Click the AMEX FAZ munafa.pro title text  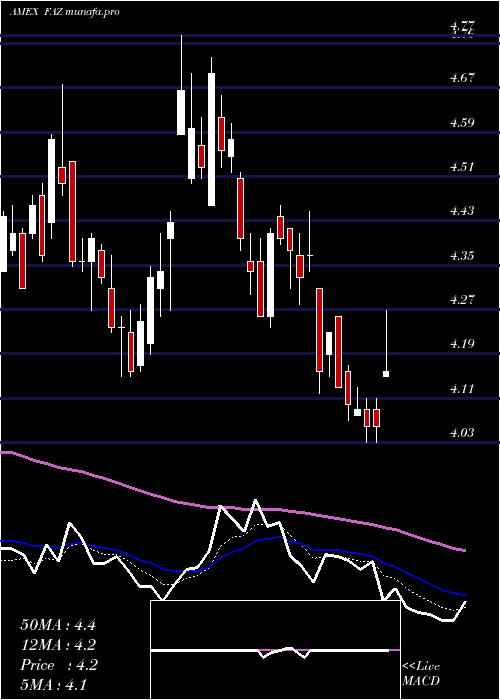tap(64, 12)
